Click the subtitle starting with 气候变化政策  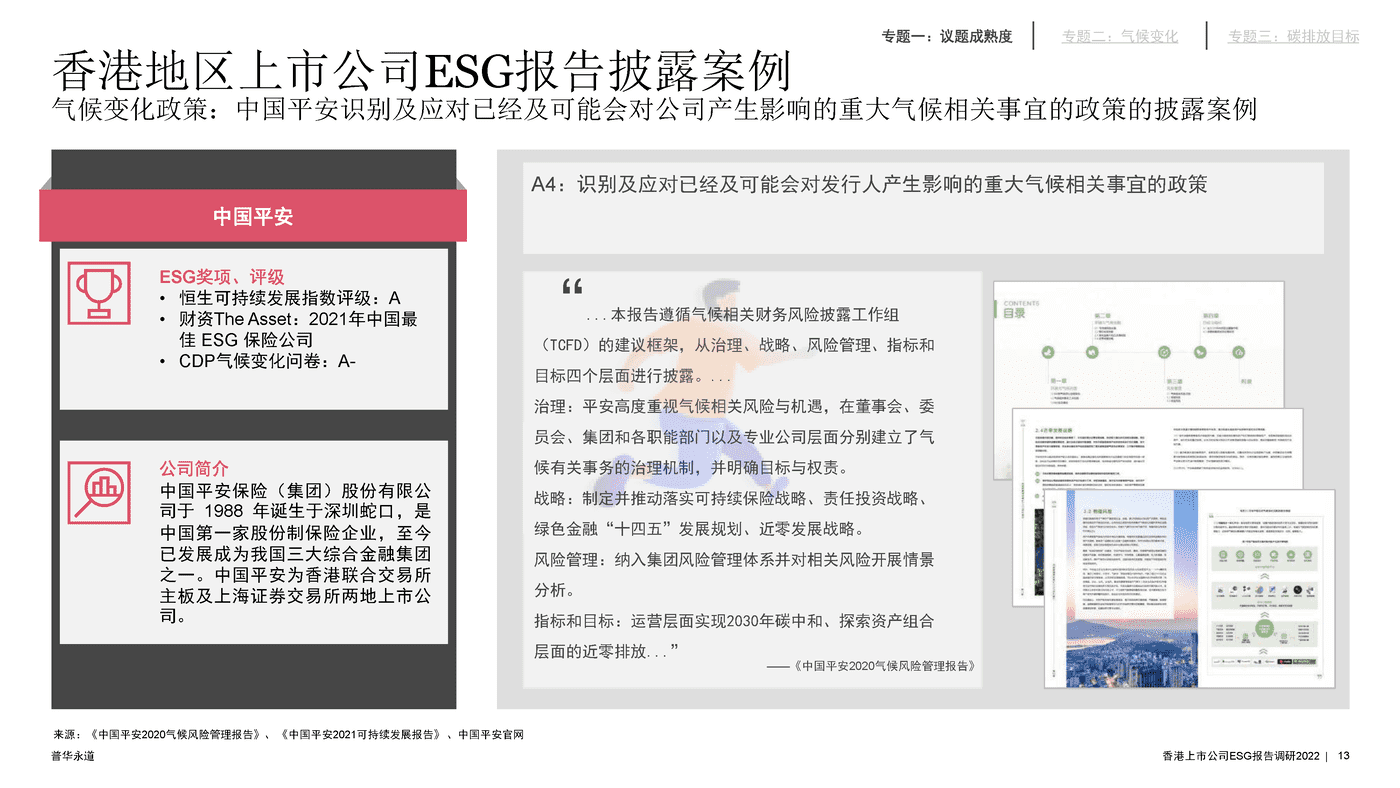tap(654, 110)
